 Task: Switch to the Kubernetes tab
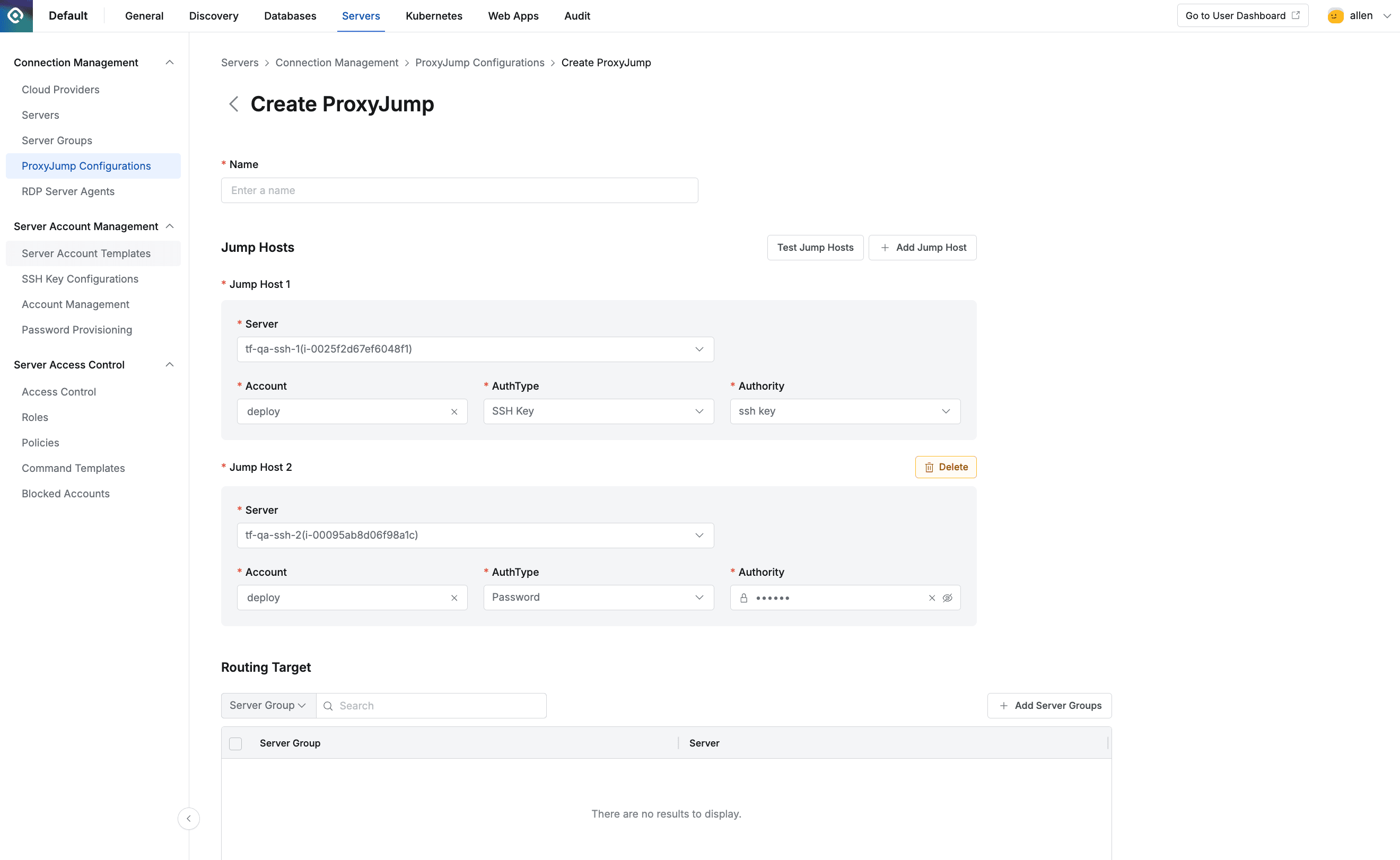click(x=433, y=15)
